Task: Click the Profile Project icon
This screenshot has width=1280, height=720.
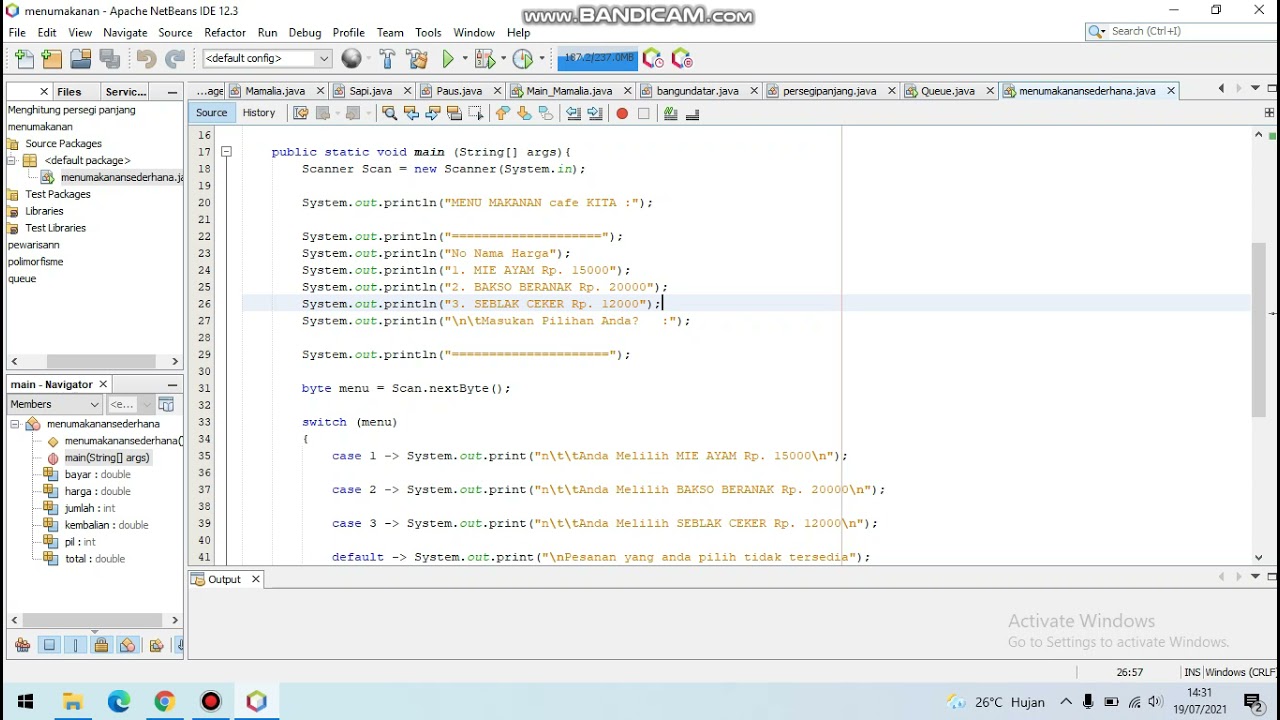Action: [522, 59]
